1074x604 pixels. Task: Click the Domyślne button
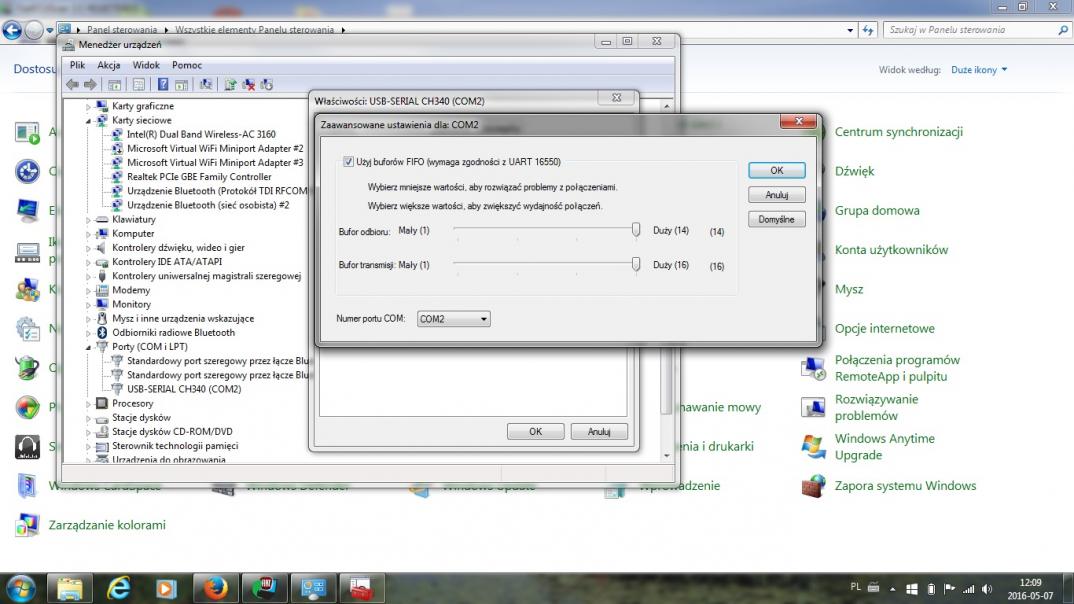tap(776, 220)
